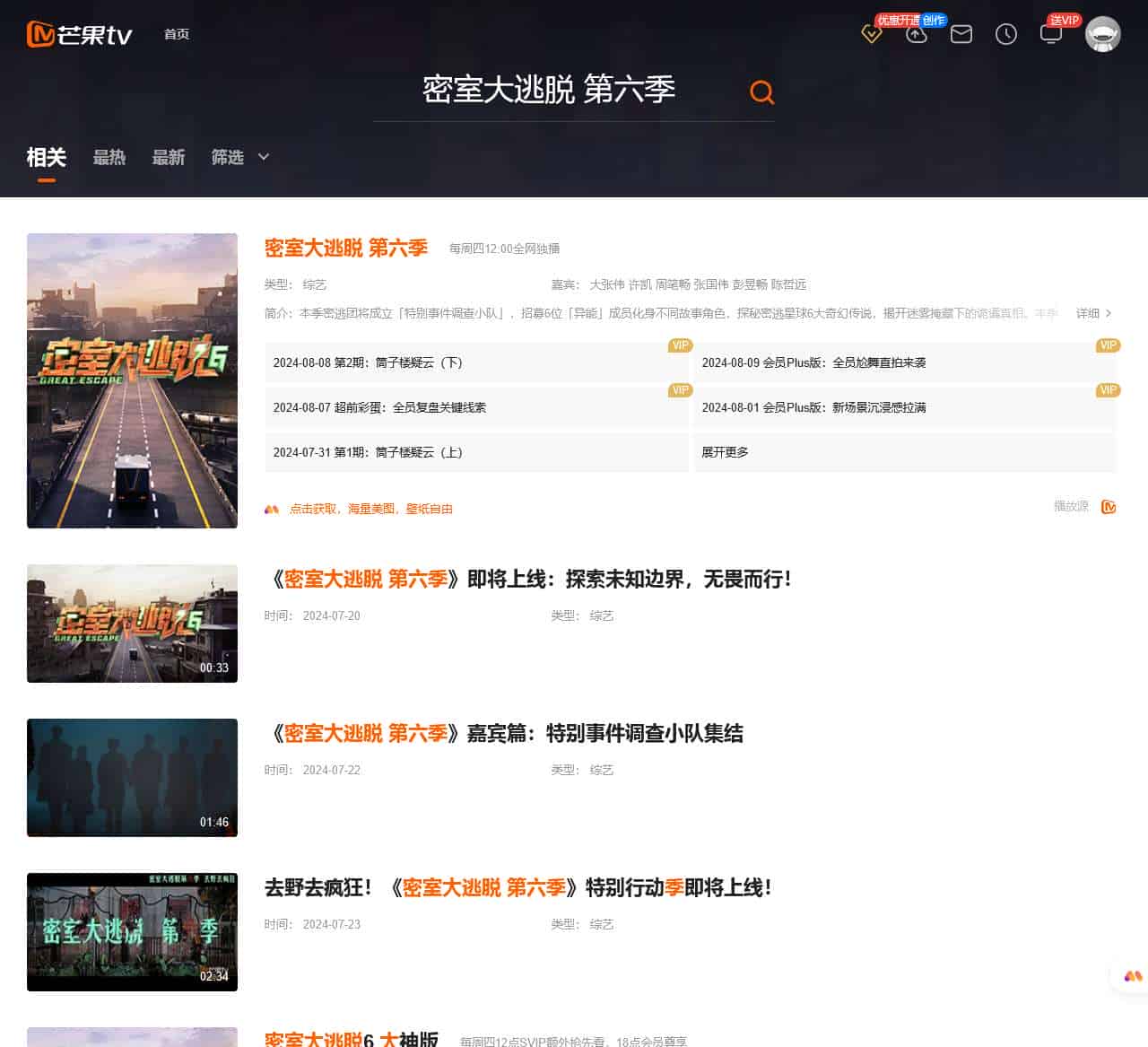
Task: Click the gold VIP diamond icon
Action: coord(871,35)
